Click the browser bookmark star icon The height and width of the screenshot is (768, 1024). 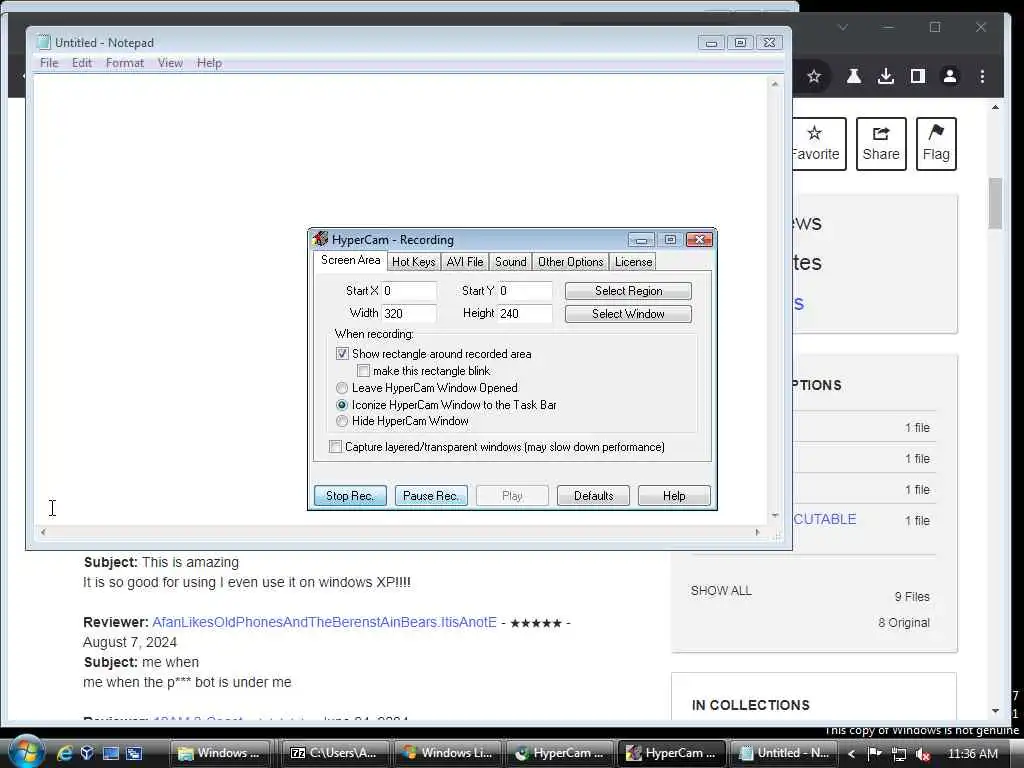814,76
